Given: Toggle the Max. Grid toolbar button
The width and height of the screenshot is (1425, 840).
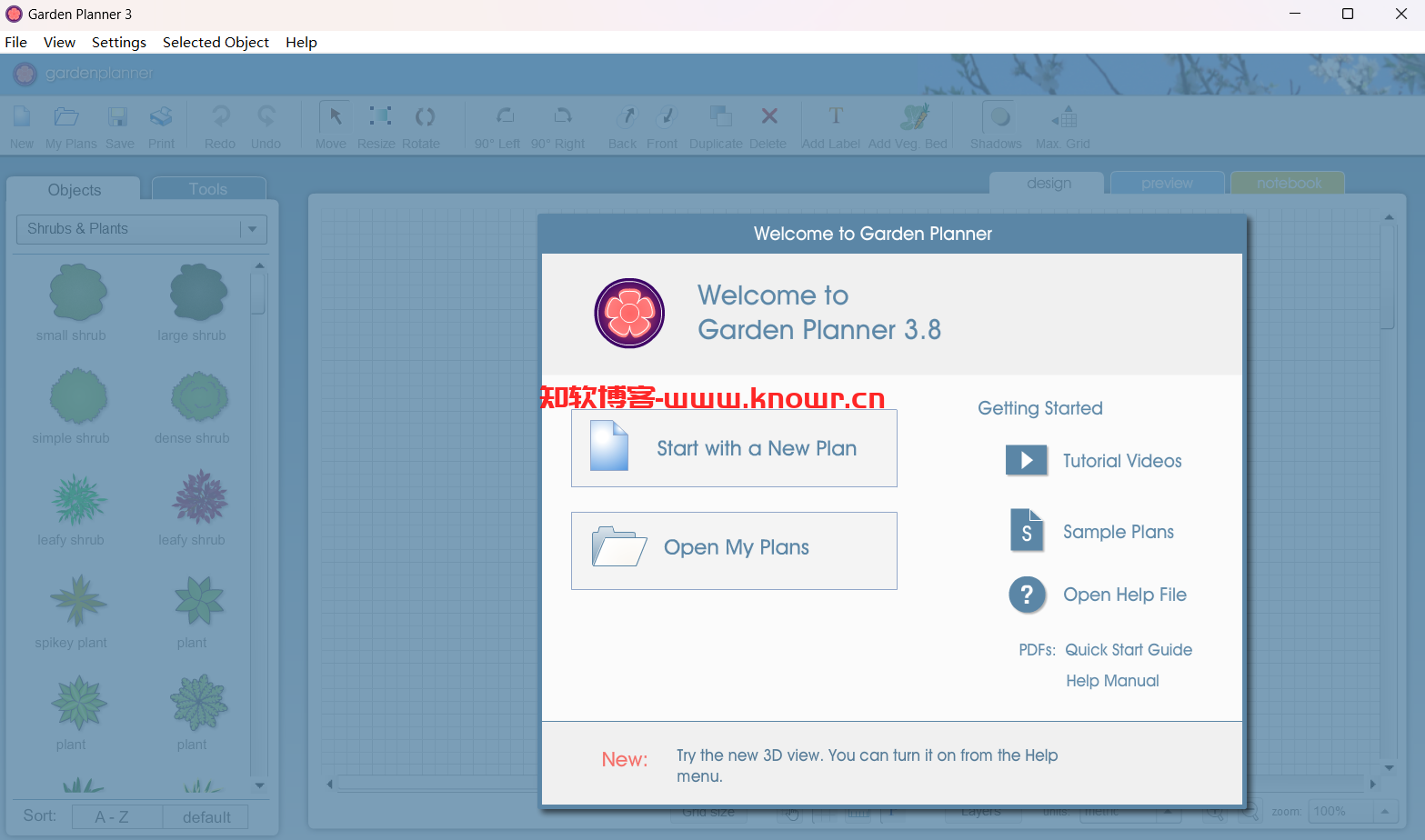Looking at the screenshot, I should point(1065,117).
